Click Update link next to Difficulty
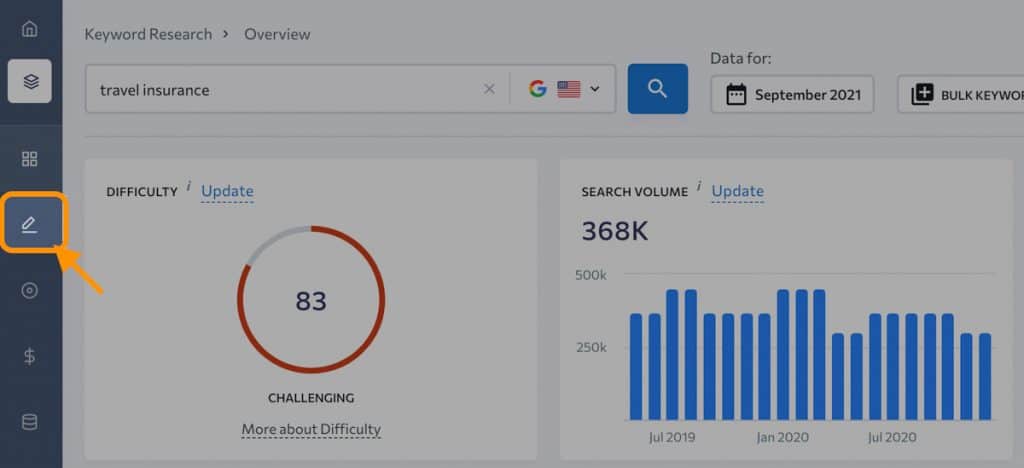This screenshot has width=1024, height=468. coord(227,191)
